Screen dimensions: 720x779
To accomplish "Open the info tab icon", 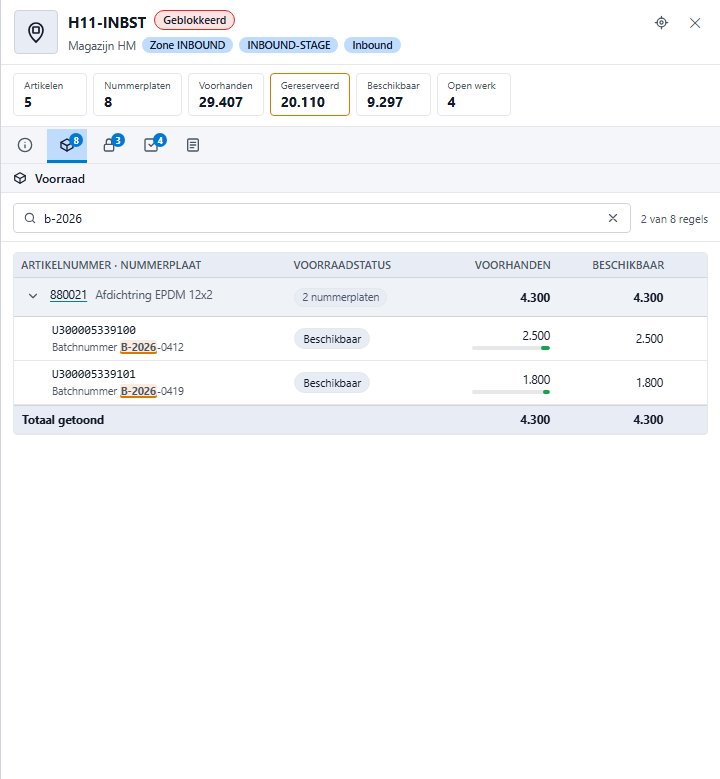I will point(25,145).
